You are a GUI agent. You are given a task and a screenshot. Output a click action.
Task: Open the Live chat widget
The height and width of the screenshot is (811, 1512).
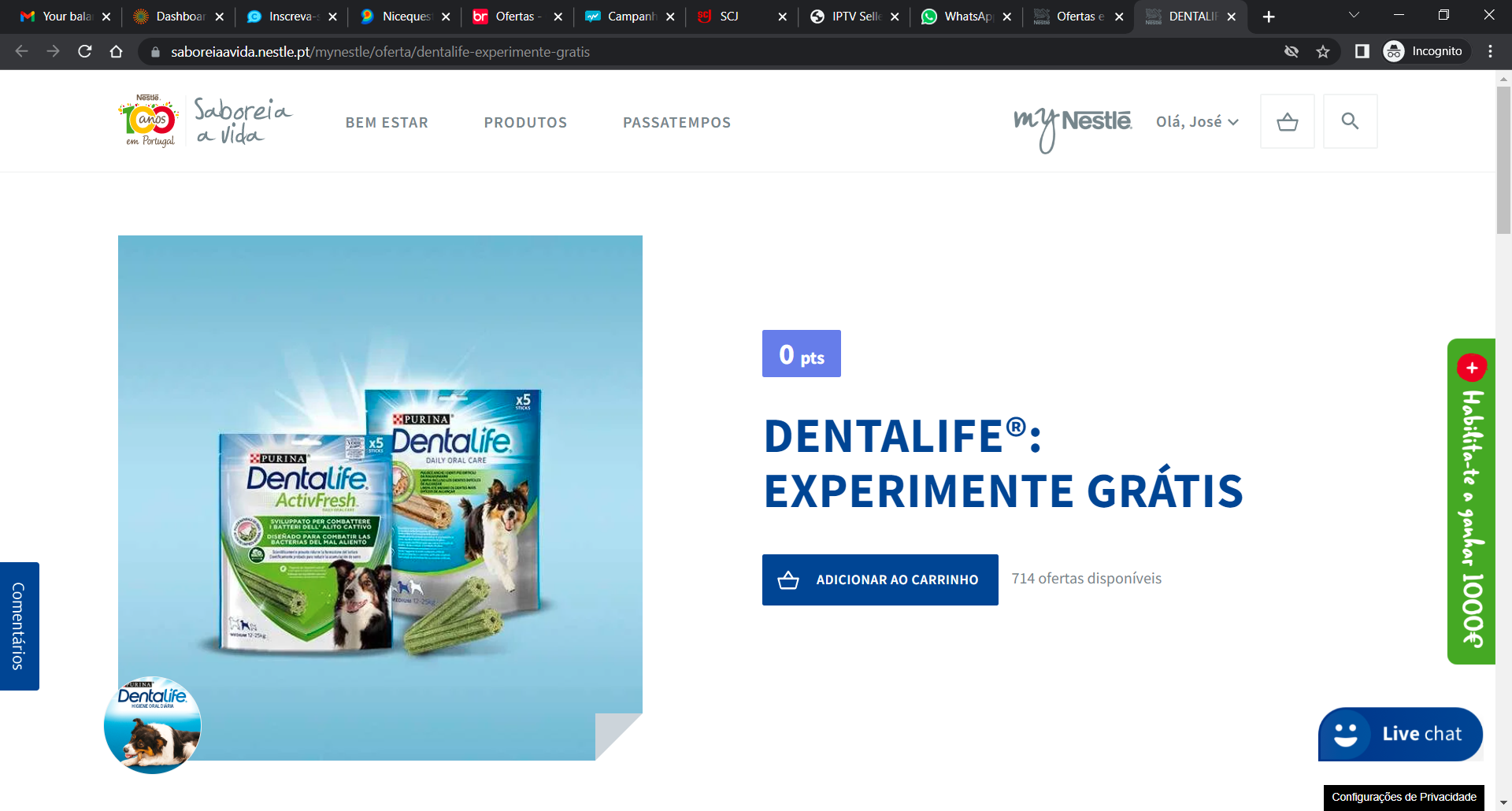(x=1400, y=734)
